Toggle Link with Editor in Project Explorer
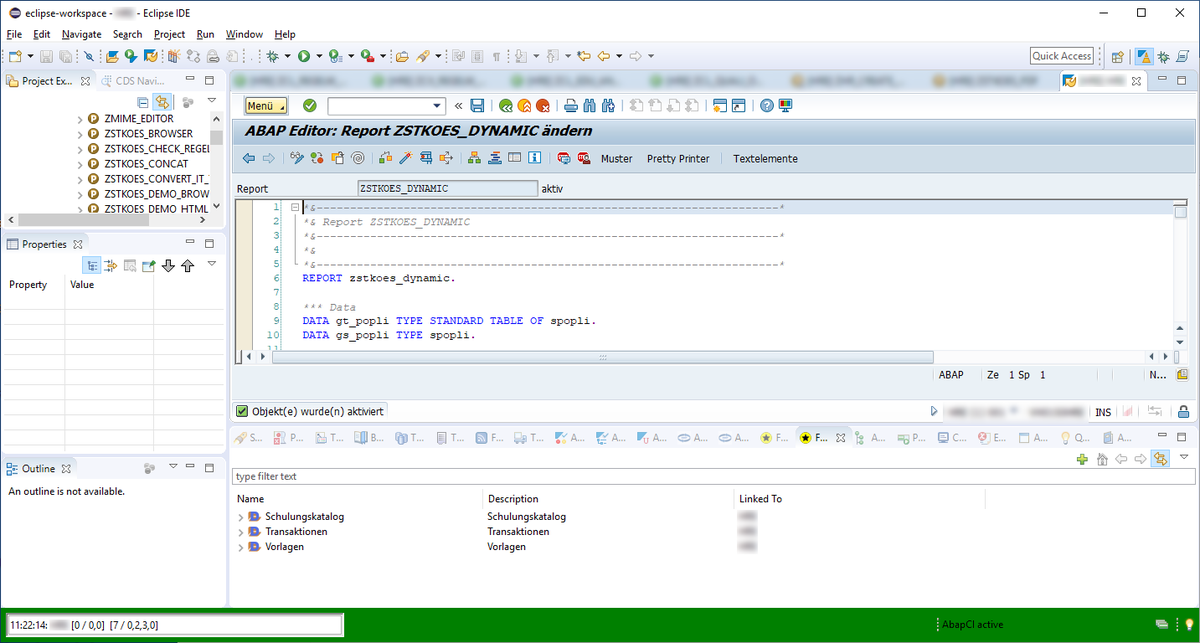The image size is (1200, 643). click(x=160, y=102)
